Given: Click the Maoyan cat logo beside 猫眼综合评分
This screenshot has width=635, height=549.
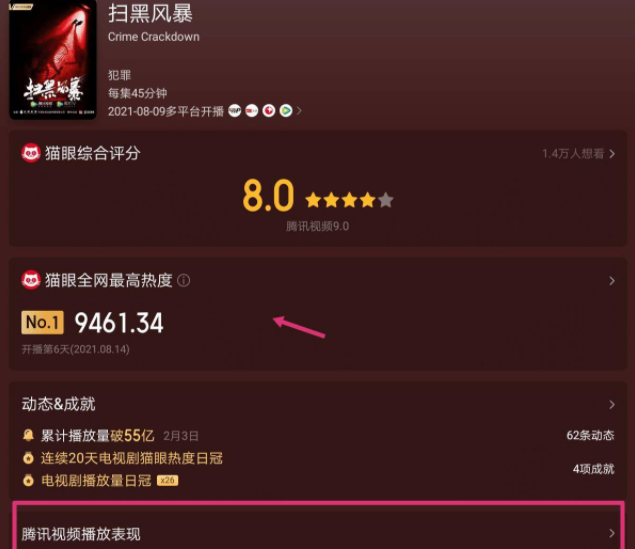Looking at the screenshot, I should pyautogui.click(x=31, y=153).
